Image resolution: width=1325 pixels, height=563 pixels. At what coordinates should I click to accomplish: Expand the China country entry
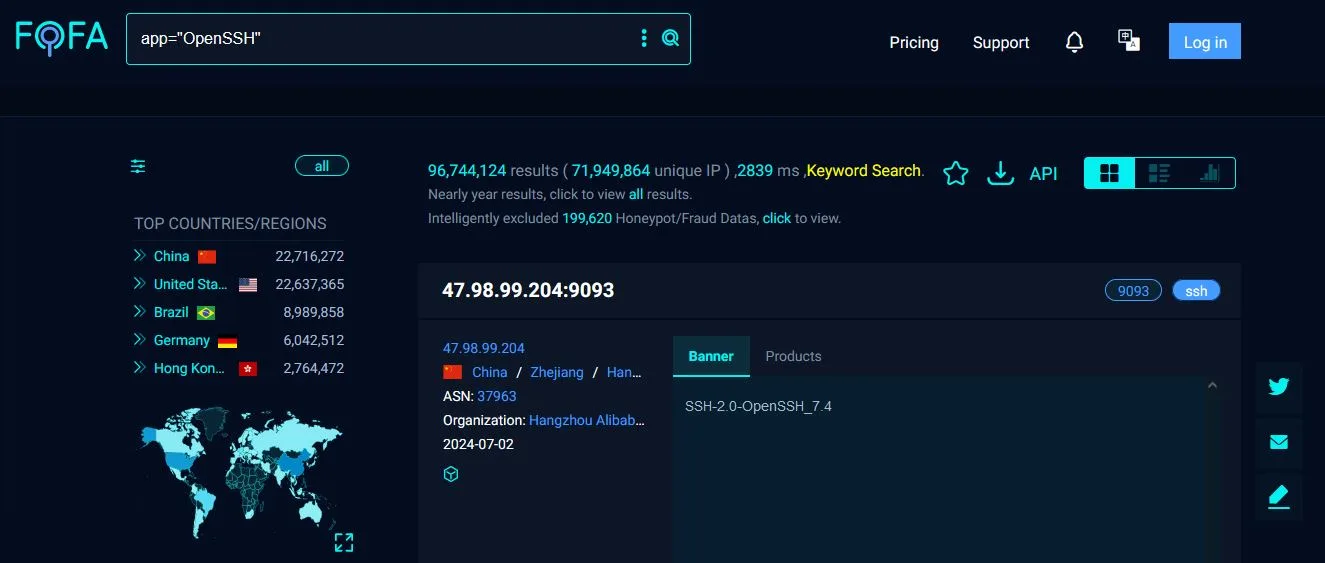pyautogui.click(x=139, y=256)
